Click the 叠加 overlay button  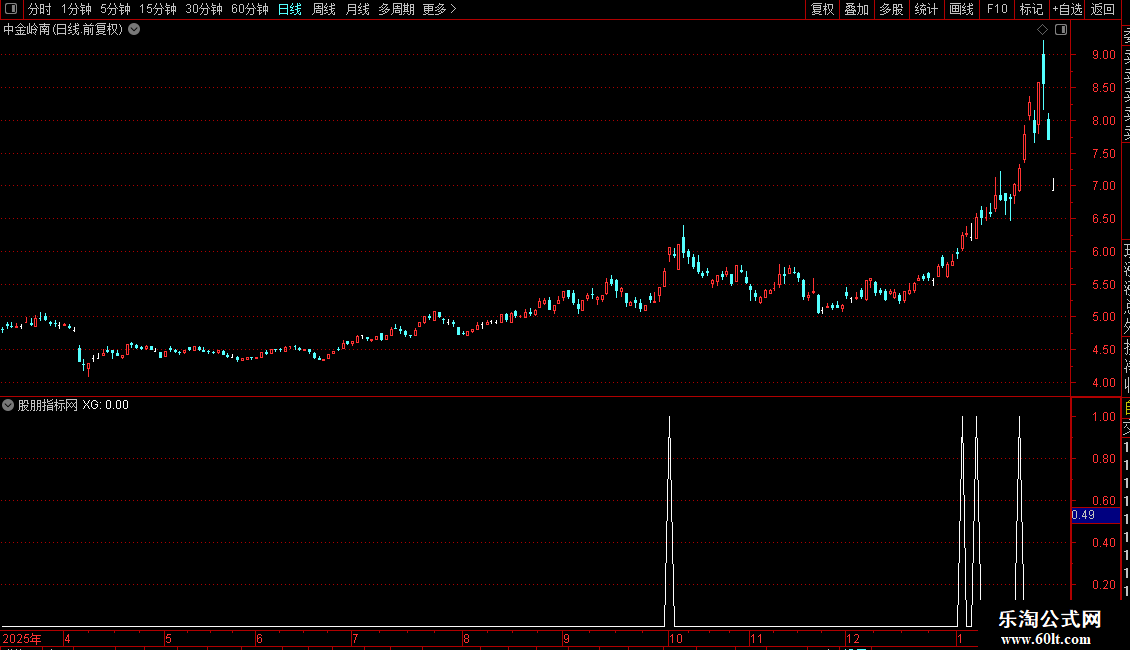tap(857, 9)
